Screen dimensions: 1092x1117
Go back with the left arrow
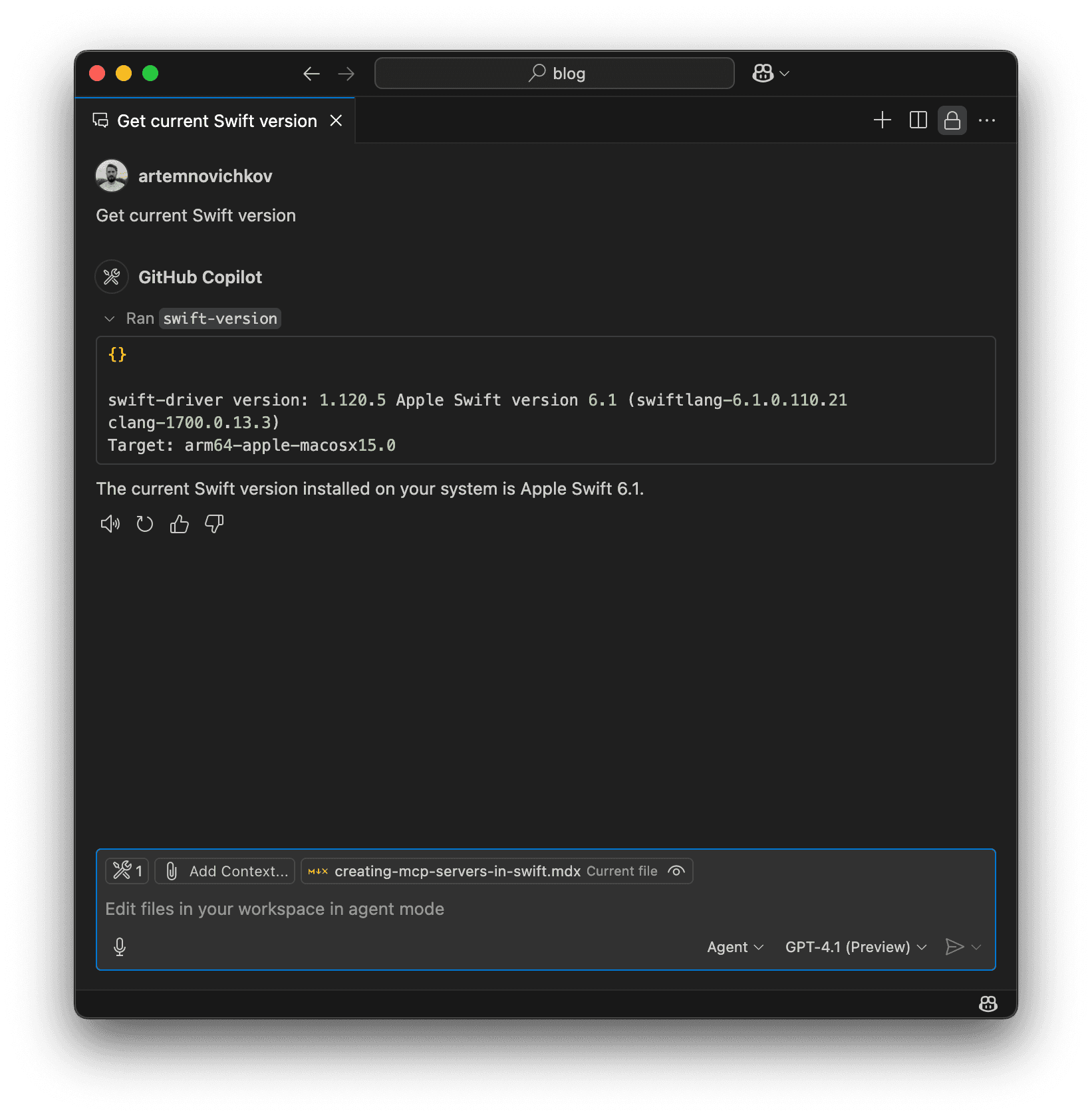(311, 74)
